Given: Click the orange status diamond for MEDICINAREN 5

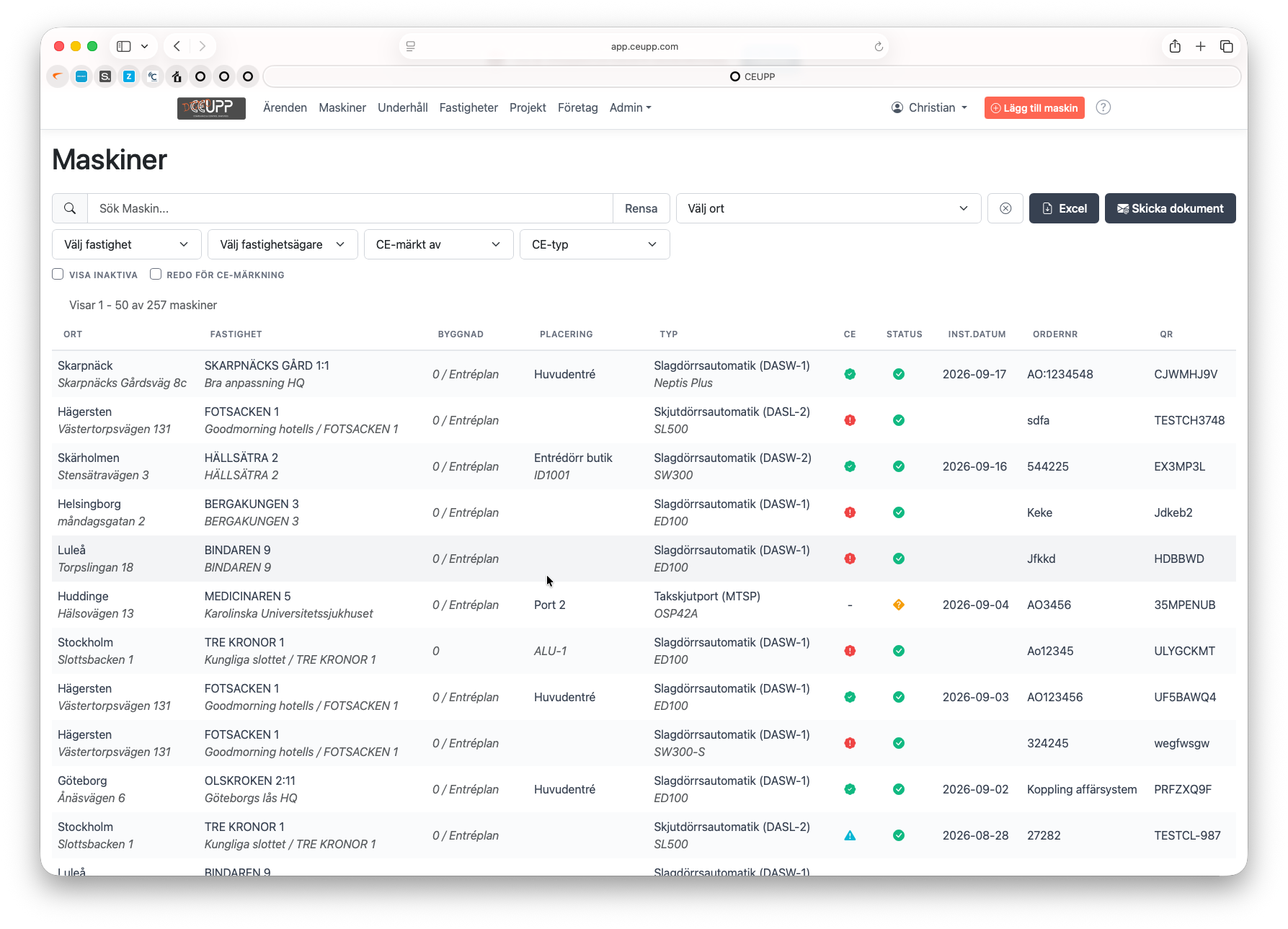Looking at the screenshot, I should tap(899, 605).
